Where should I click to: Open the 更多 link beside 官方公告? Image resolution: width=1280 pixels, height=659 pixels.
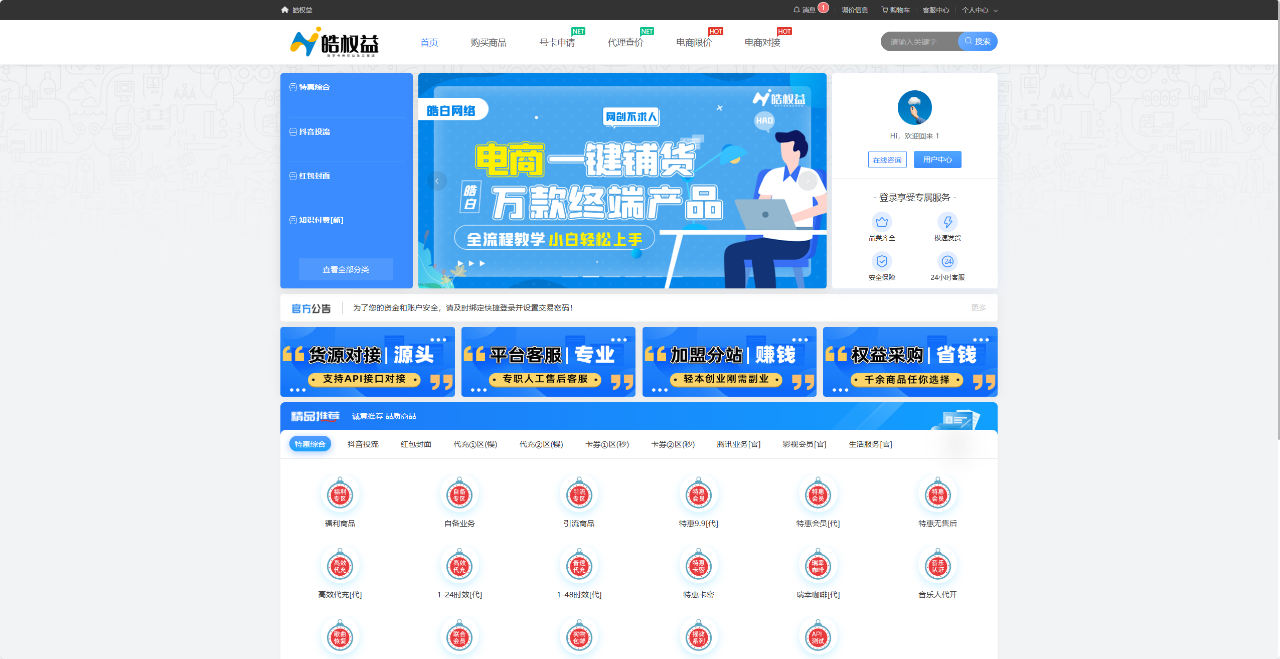tap(978, 307)
